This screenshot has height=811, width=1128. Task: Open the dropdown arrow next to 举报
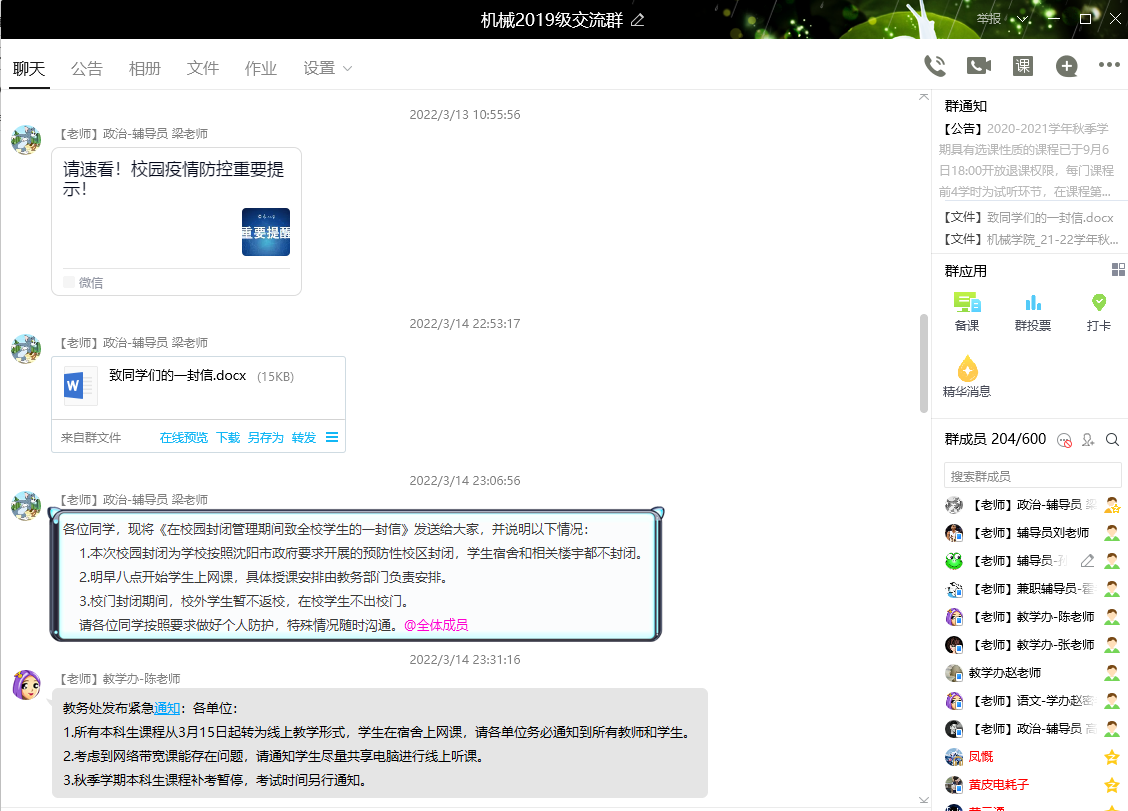tap(1023, 19)
